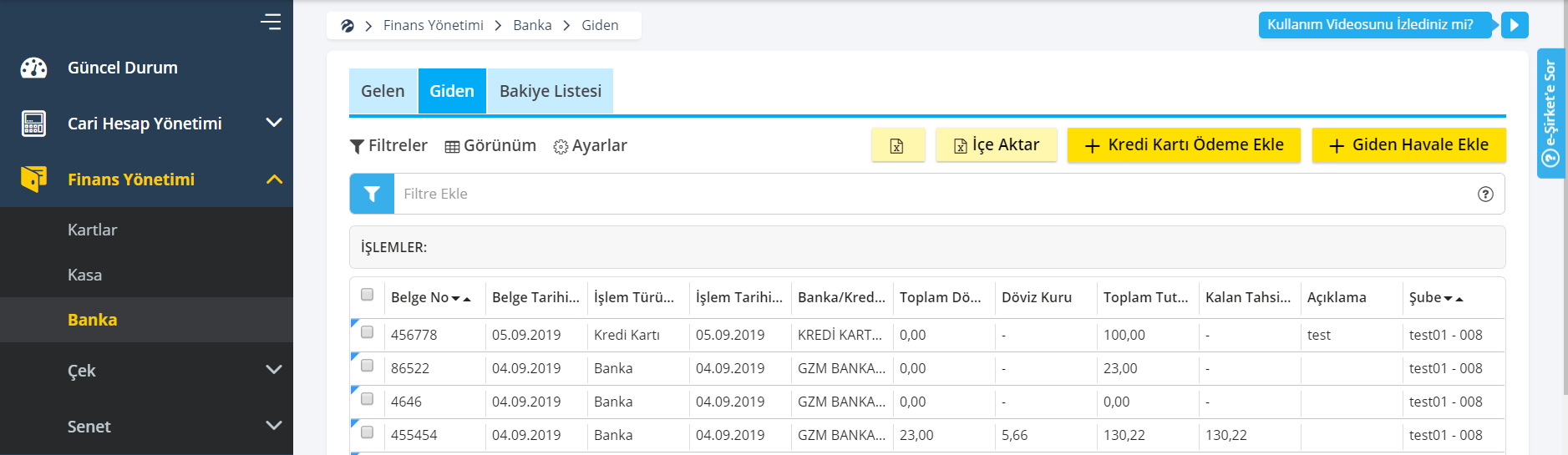
Task: Play the usage video arrow button
Action: pyautogui.click(x=1515, y=25)
